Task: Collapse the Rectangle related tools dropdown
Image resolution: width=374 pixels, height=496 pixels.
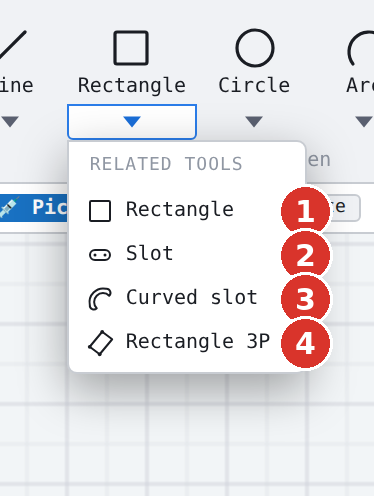Action: coord(132,122)
